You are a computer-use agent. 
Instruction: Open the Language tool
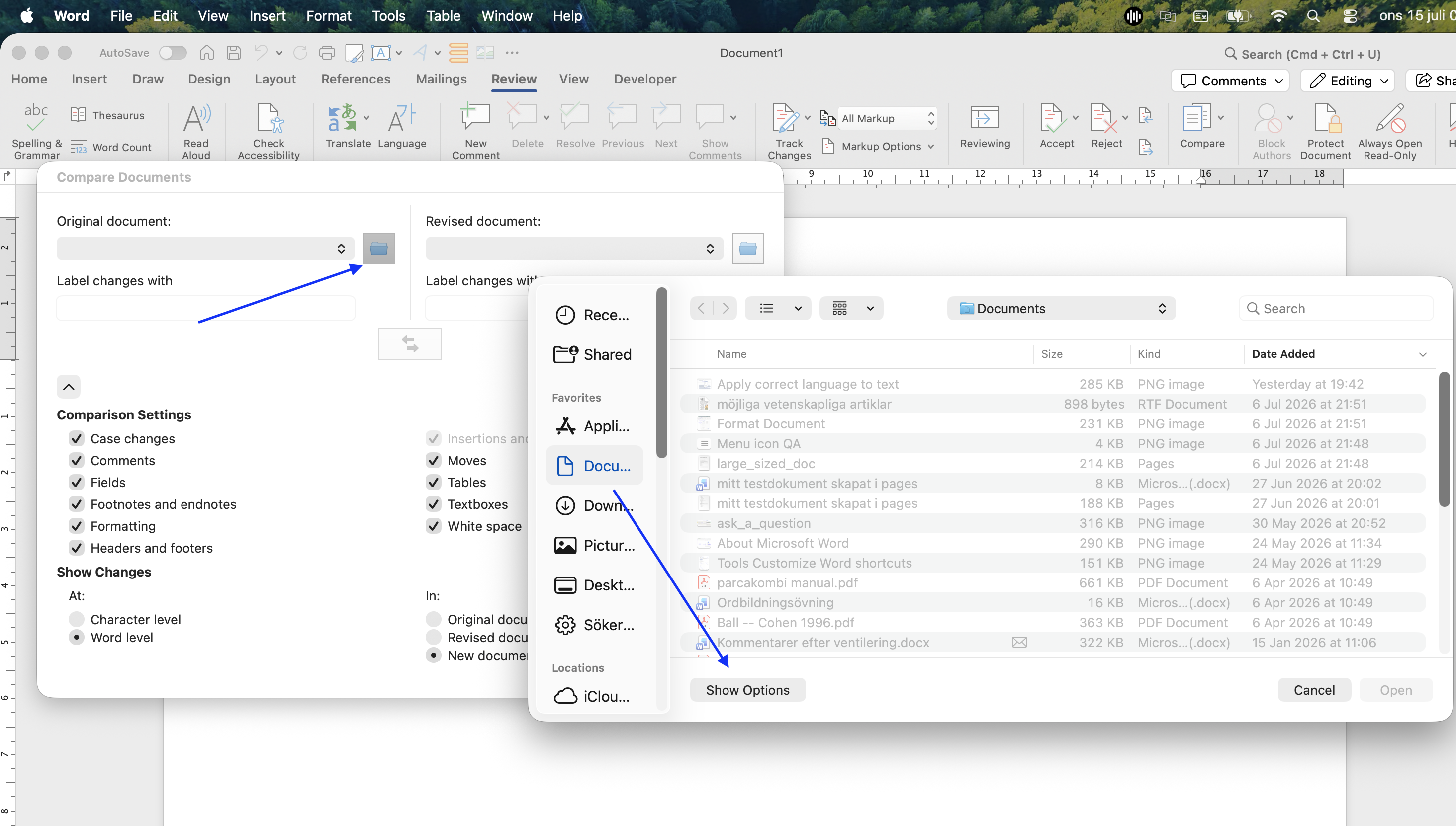[x=402, y=127]
